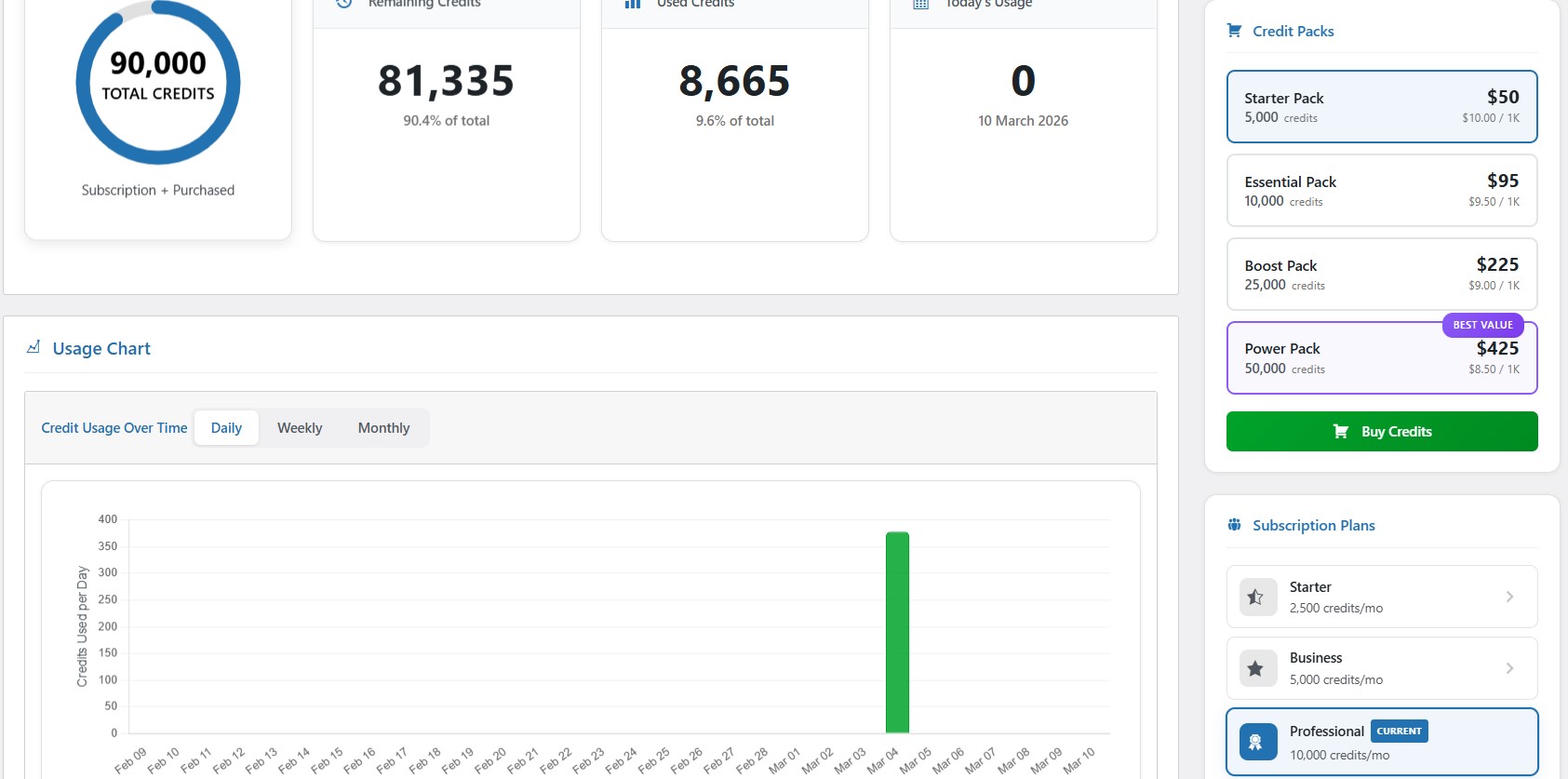Switch to the Monthly chart tab
The image size is (1568, 779).
383,428
